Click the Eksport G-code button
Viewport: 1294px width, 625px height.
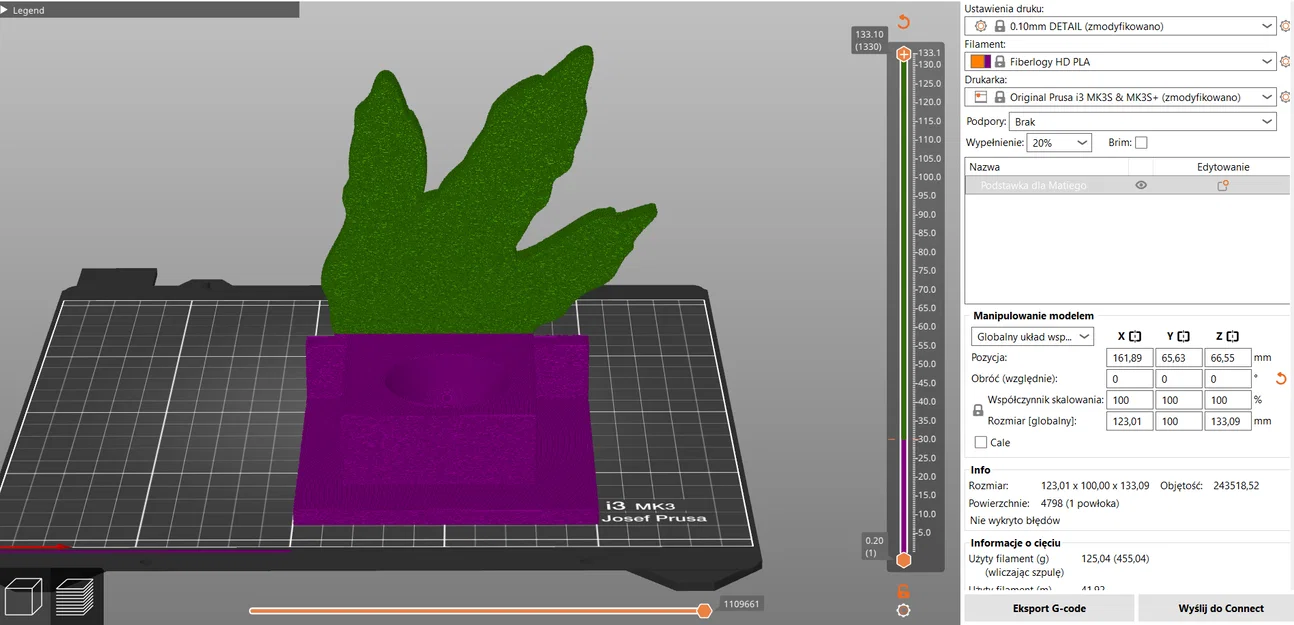pyautogui.click(x=1049, y=608)
